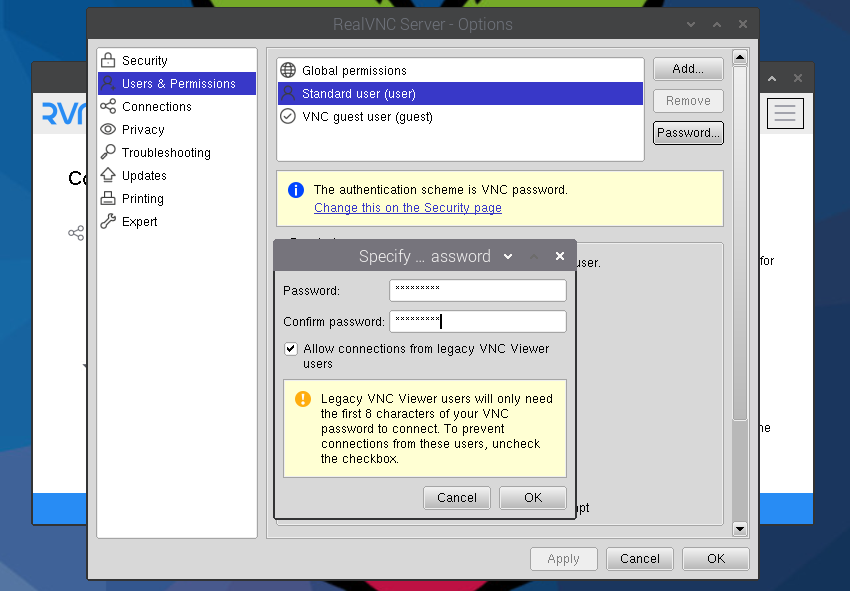Click the vertical scrollbar thumb in the permissions pane
The width and height of the screenshot is (850, 591).
coord(739,243)
